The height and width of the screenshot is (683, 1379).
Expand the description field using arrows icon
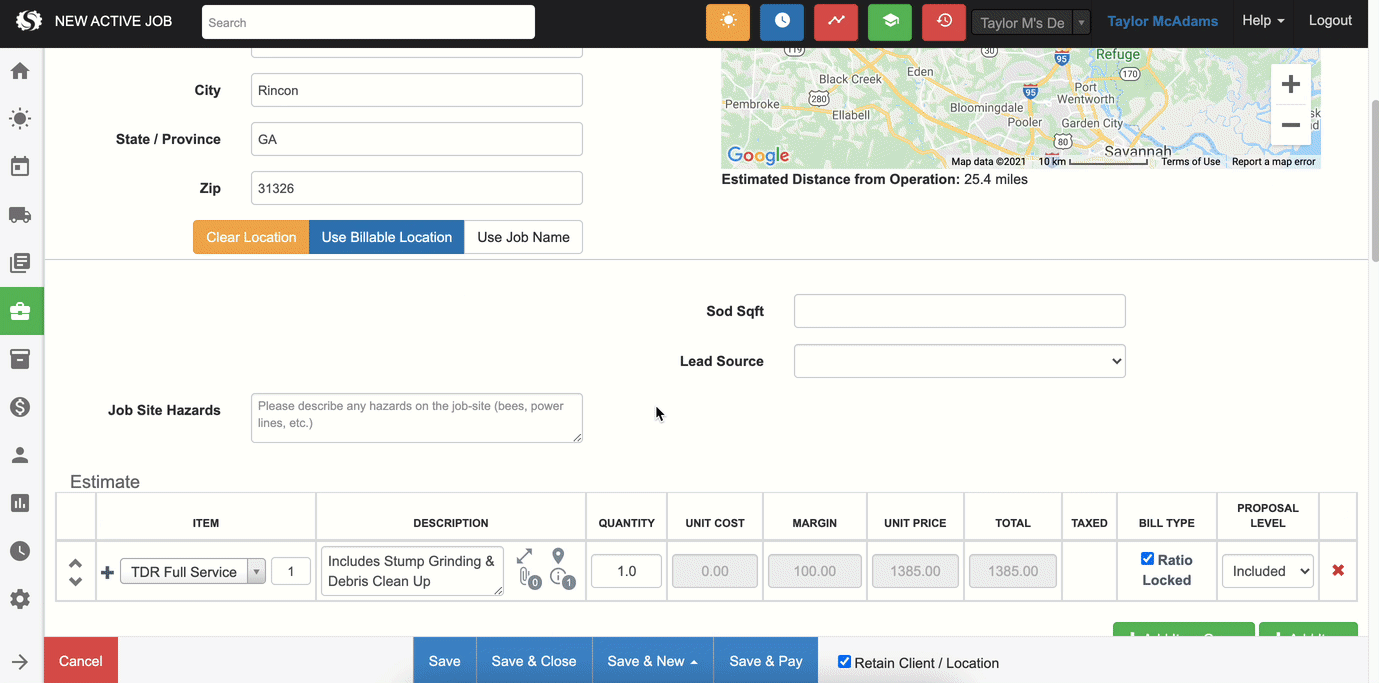tap(524, 556)
